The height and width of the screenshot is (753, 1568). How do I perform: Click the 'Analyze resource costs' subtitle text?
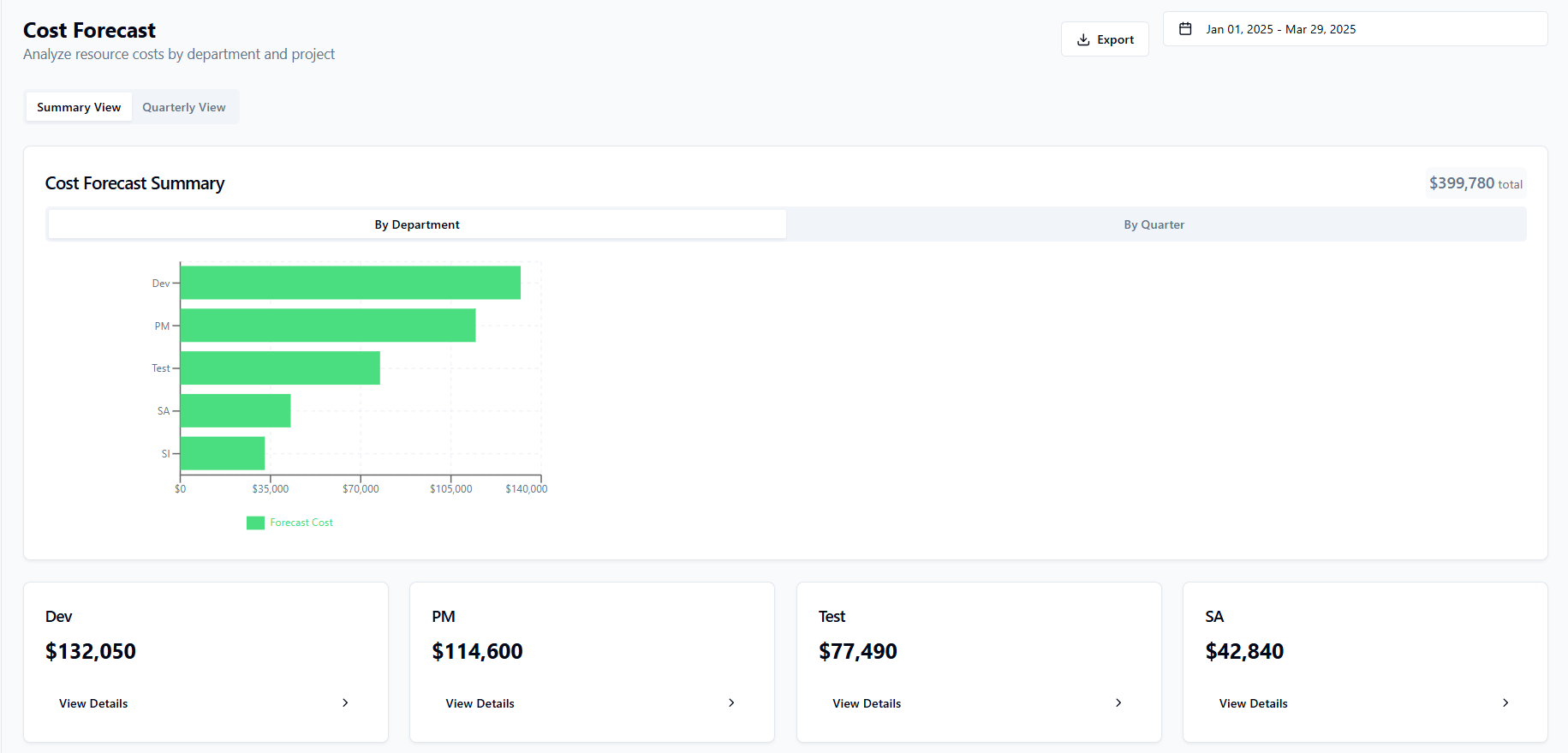179,54
